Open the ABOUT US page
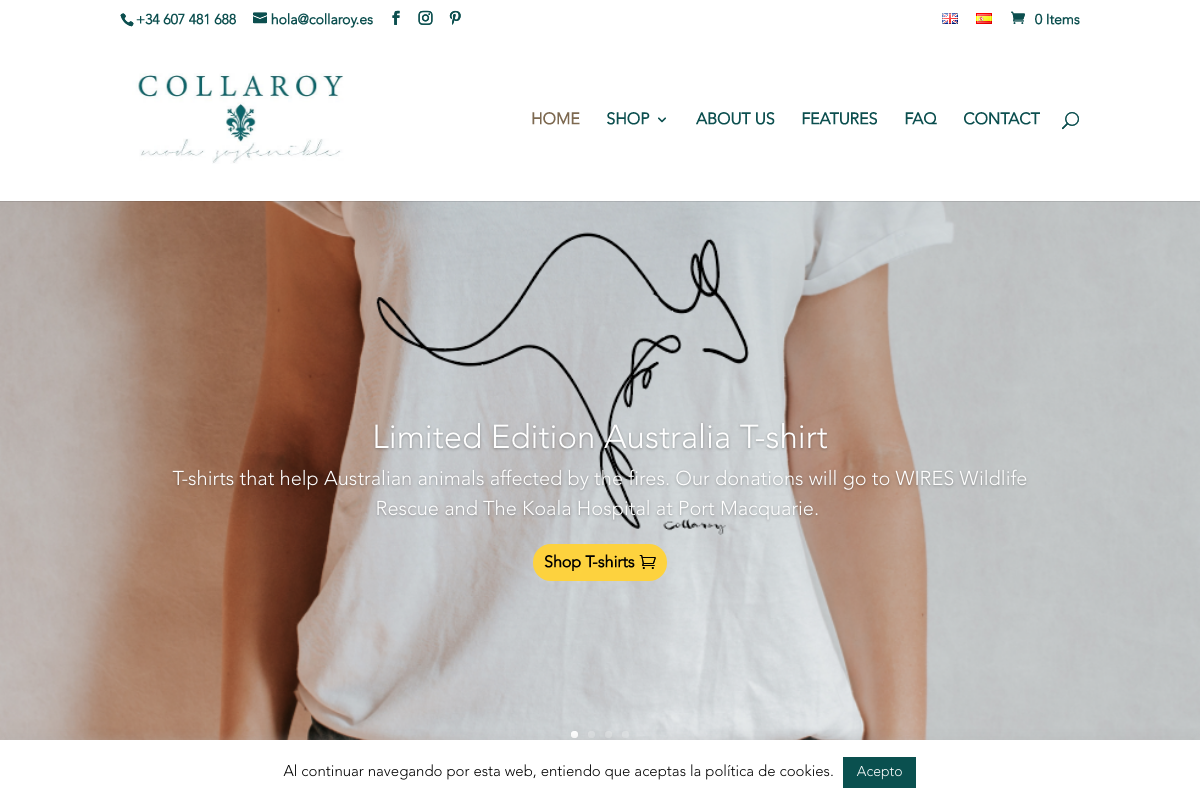 pos(735,119)
